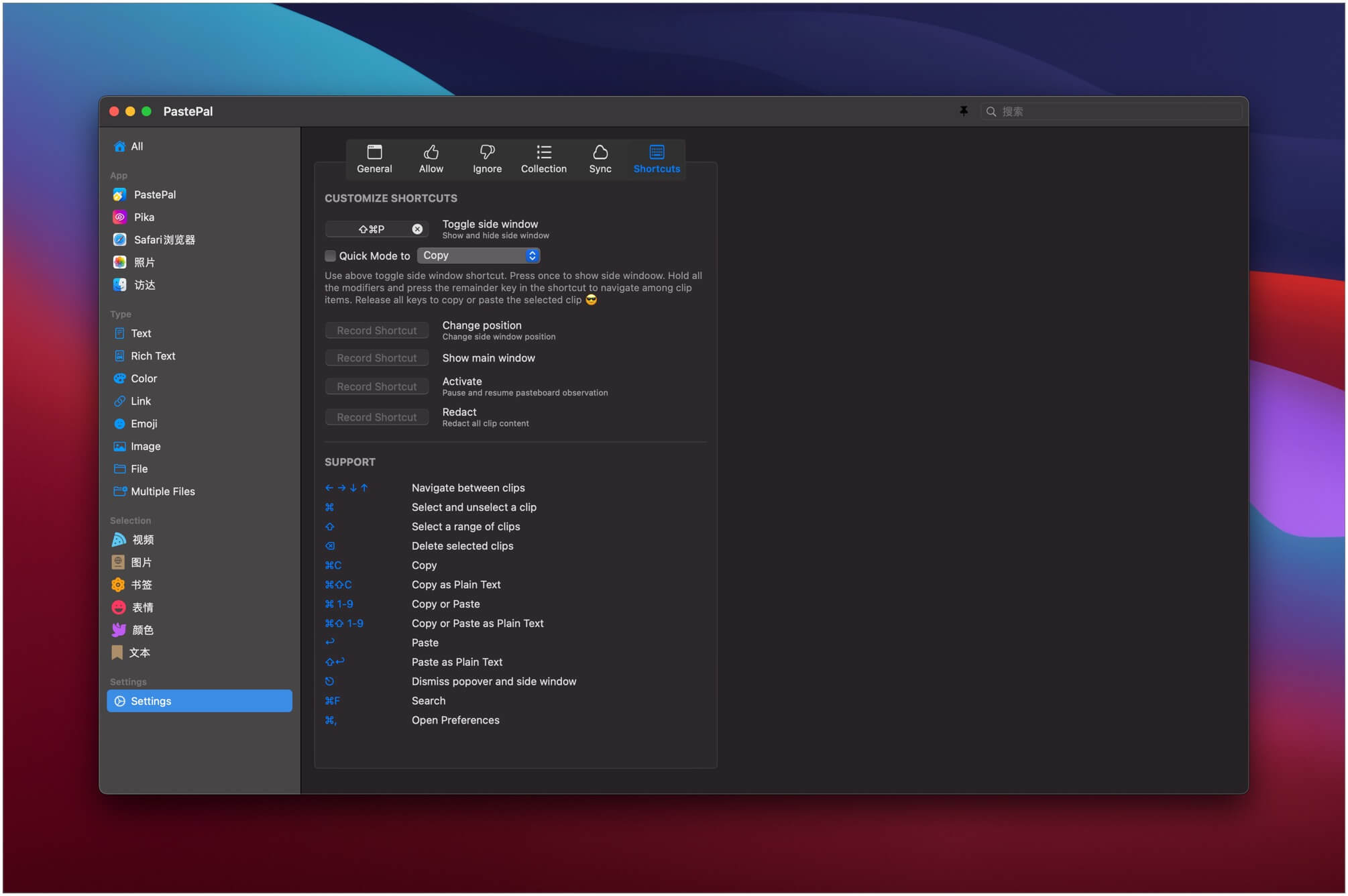Click the search magnifier icon
This screenshot has height=896, width=1348.
click(x=991, y=111)
